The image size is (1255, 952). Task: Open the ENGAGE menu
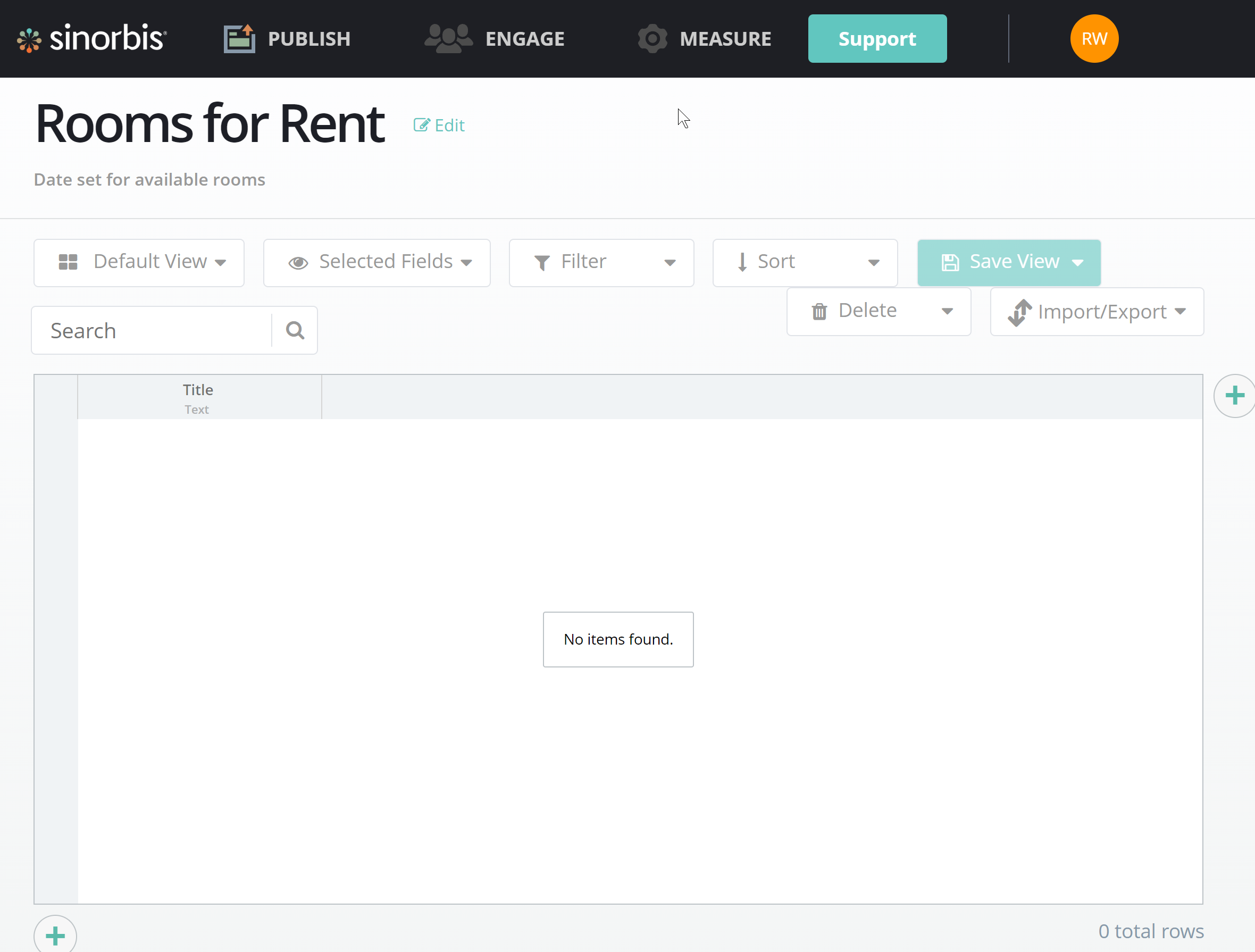pyautogui.click(x=494, y=39)
